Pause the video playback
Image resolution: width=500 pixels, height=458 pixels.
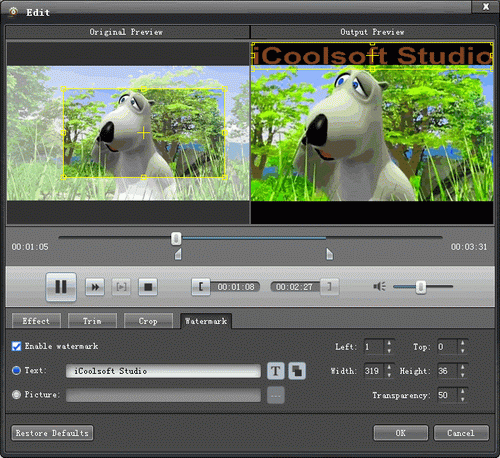(61, 287)
